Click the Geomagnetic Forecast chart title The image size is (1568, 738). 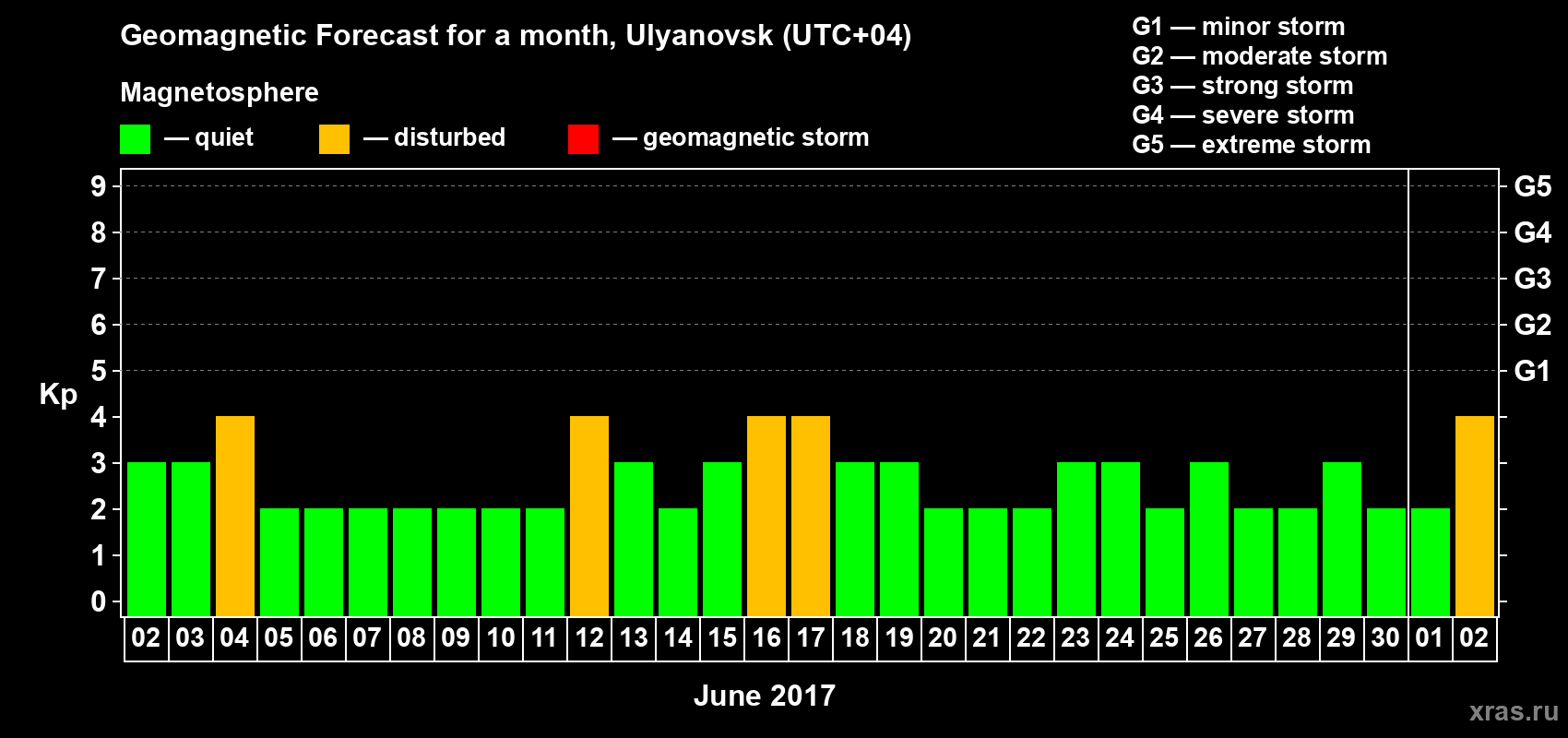[x=516, y=36]
